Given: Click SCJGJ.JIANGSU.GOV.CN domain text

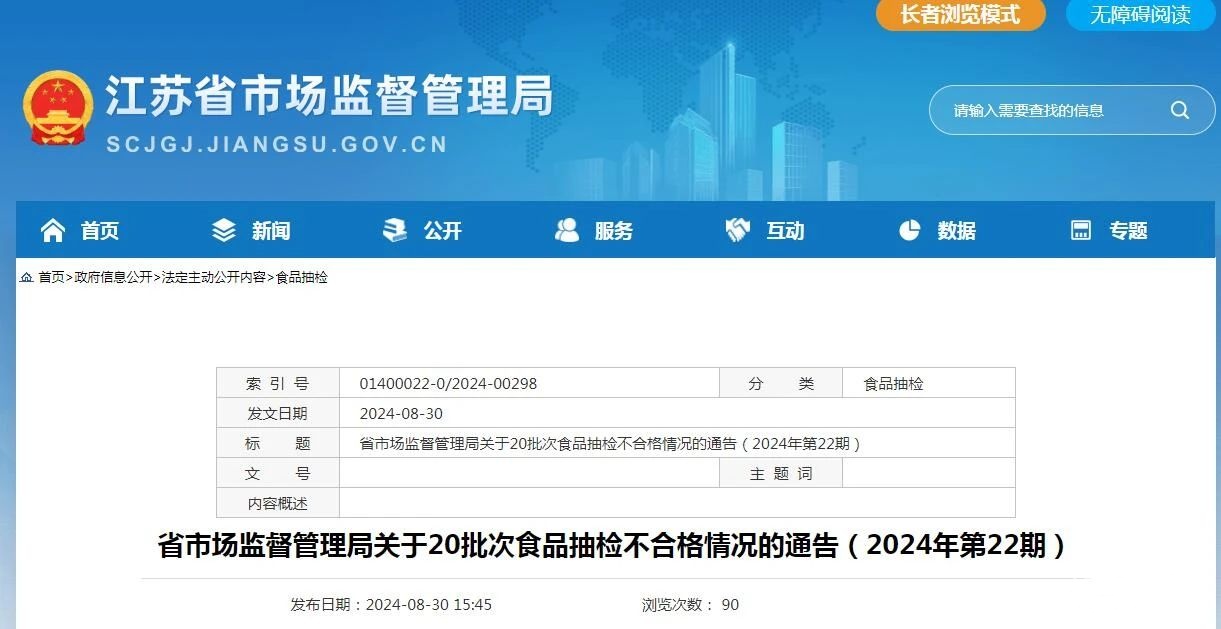Looking at the screenshot, I should pos(277,145).
